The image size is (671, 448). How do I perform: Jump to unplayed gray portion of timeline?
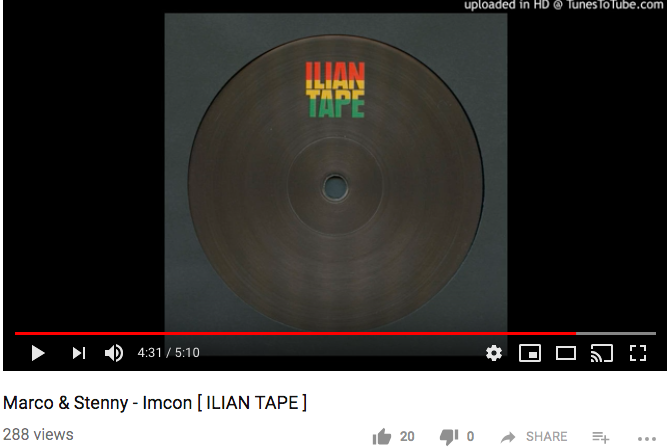616,333
